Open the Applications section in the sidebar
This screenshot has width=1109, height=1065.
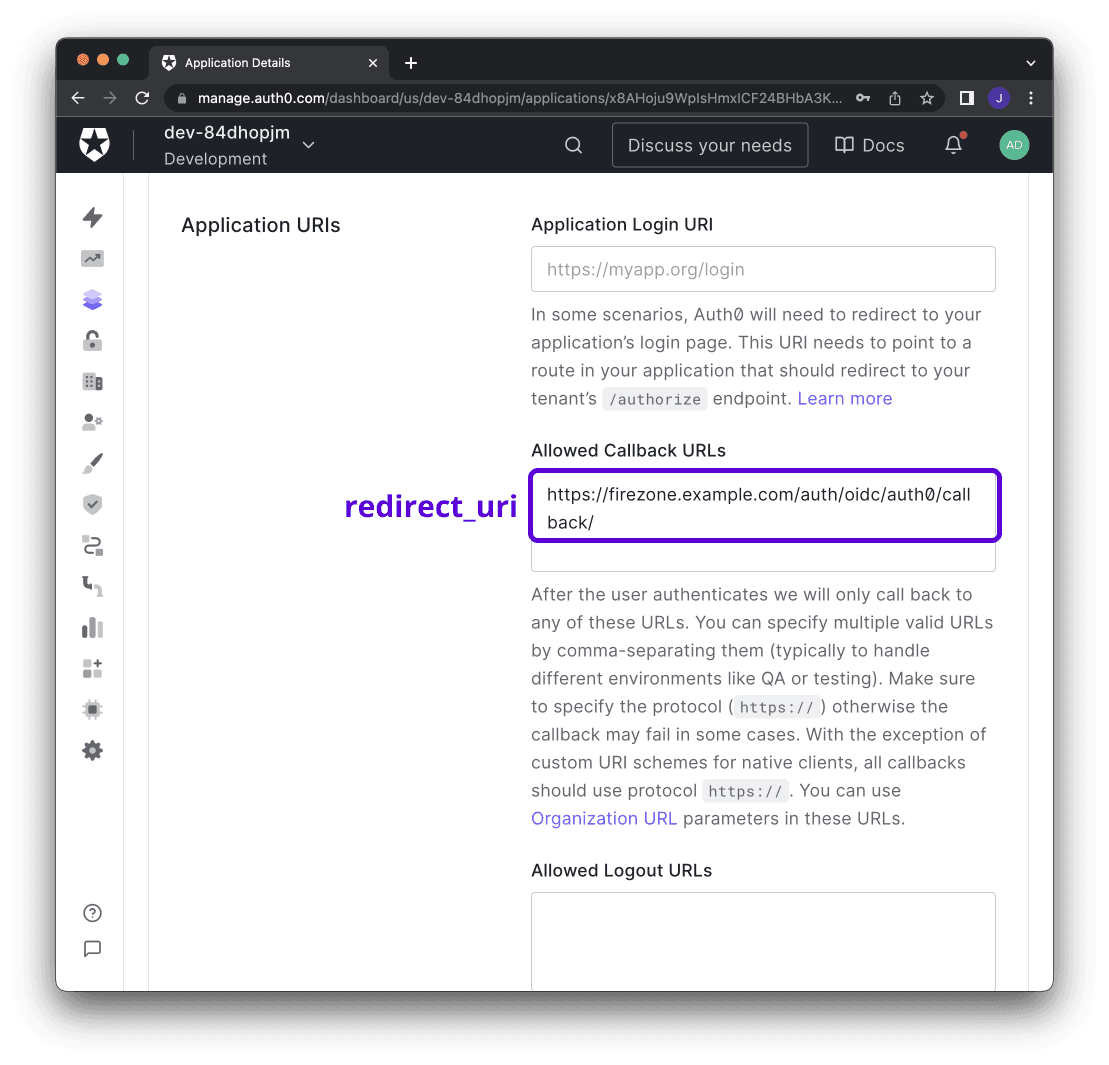(92, 299)
